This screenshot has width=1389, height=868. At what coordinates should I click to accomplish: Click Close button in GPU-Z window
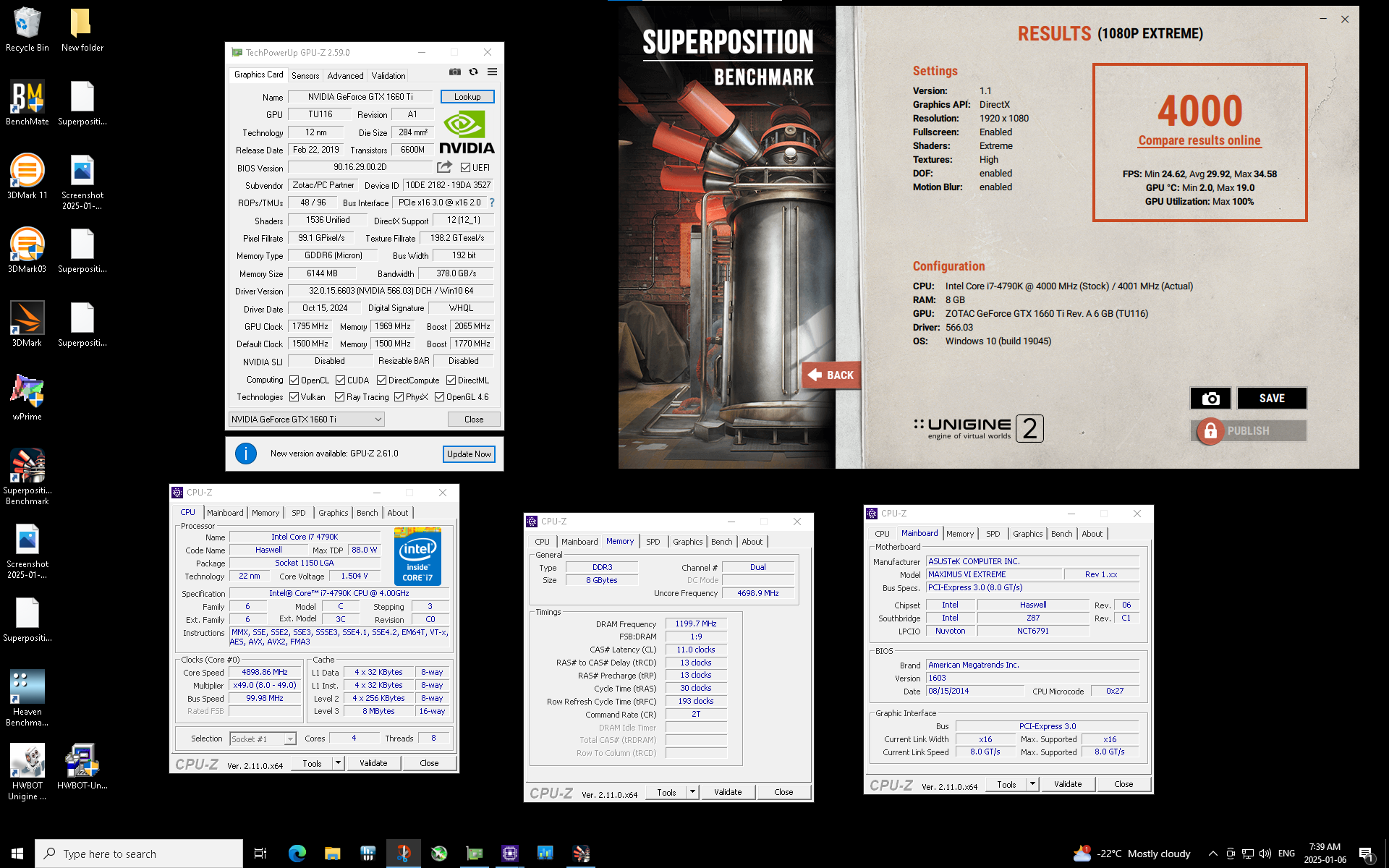tap(474, 420)
